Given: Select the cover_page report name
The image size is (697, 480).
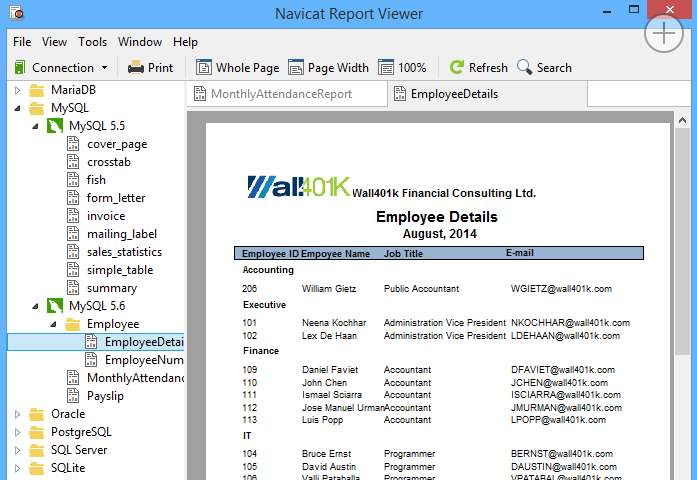Looking at the screenshot, I should coord(117,144).
